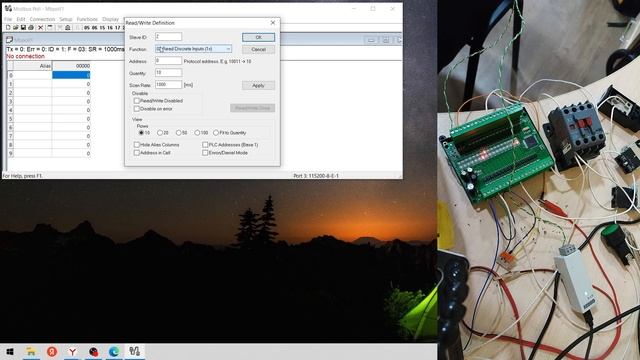Click the value cell in row 9
This screenshot has height=360, width=640.
tap(71, 153)
